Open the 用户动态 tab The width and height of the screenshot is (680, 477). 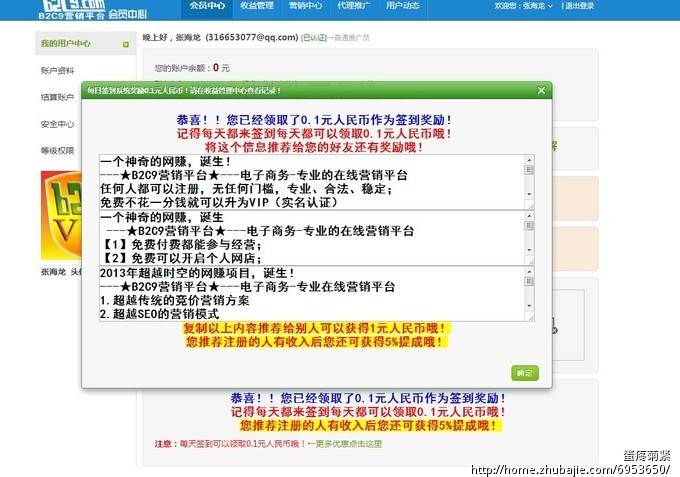click(402, 6)
